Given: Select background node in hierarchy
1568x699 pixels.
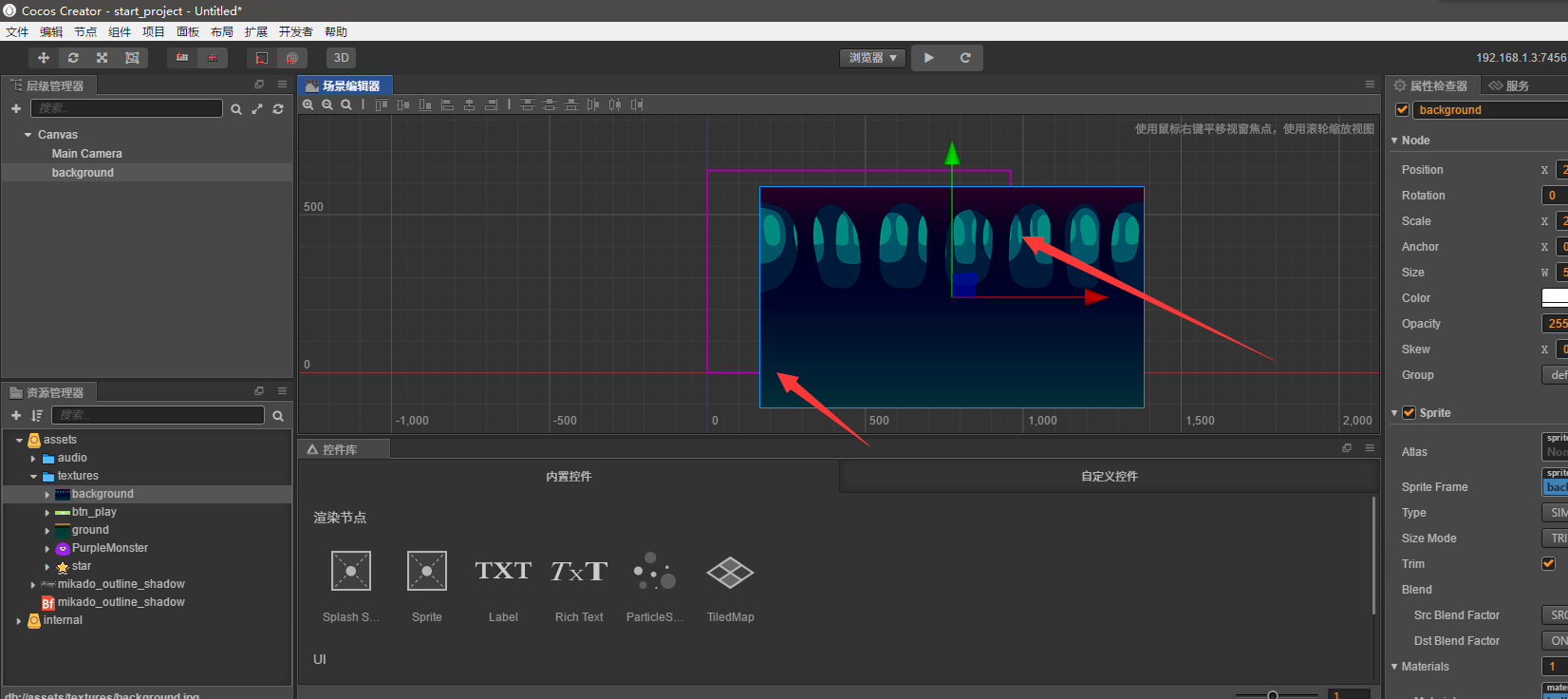Looking at the screenshot, I should click(x=83, y=173).
